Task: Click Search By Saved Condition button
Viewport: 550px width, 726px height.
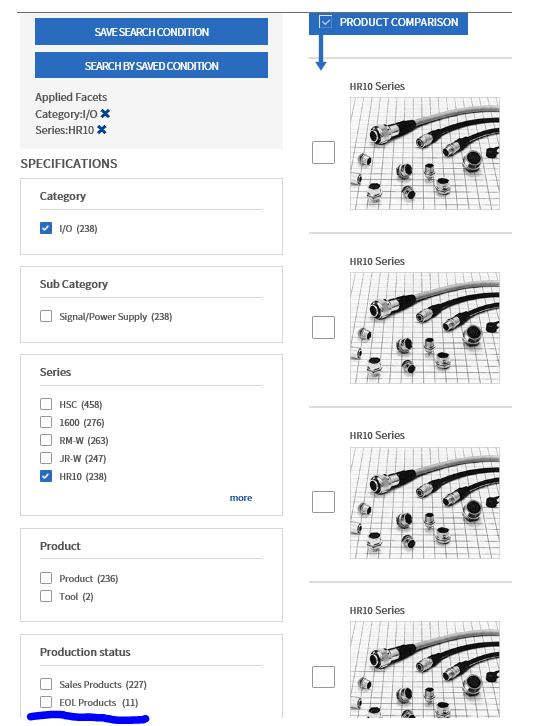Action: 151,65
